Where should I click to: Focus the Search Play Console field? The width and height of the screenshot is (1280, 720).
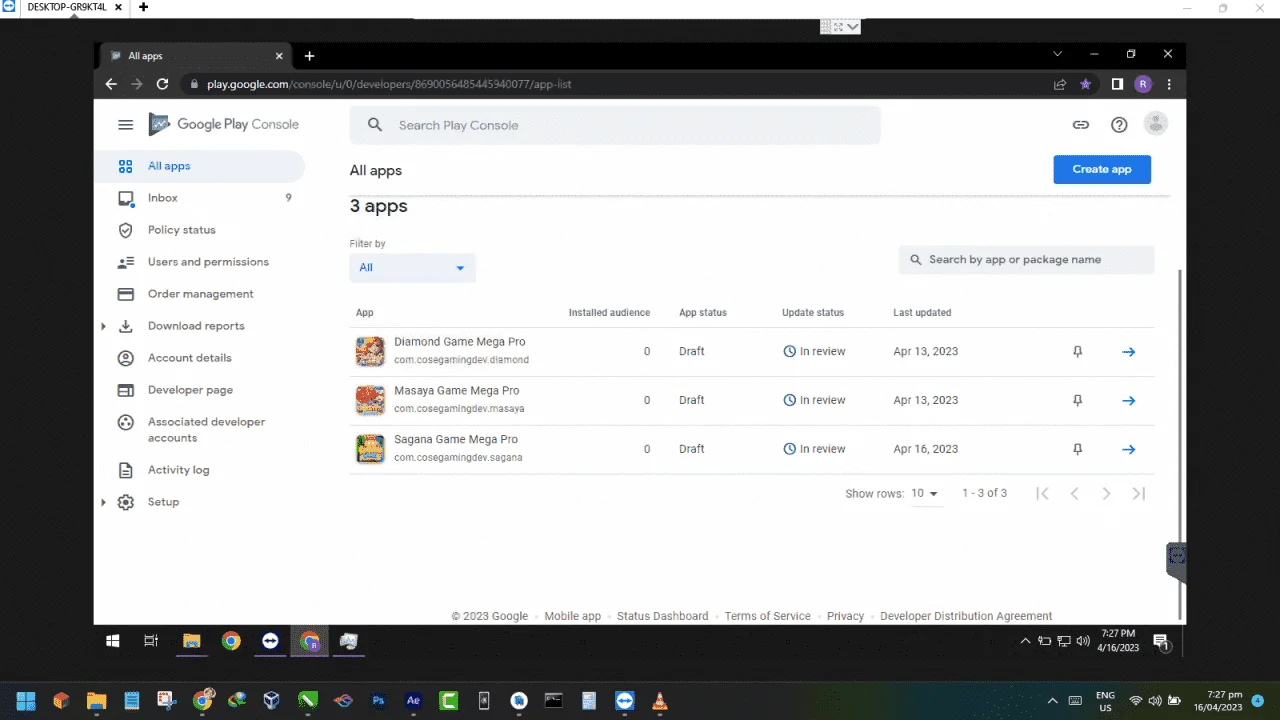(615, 125)
